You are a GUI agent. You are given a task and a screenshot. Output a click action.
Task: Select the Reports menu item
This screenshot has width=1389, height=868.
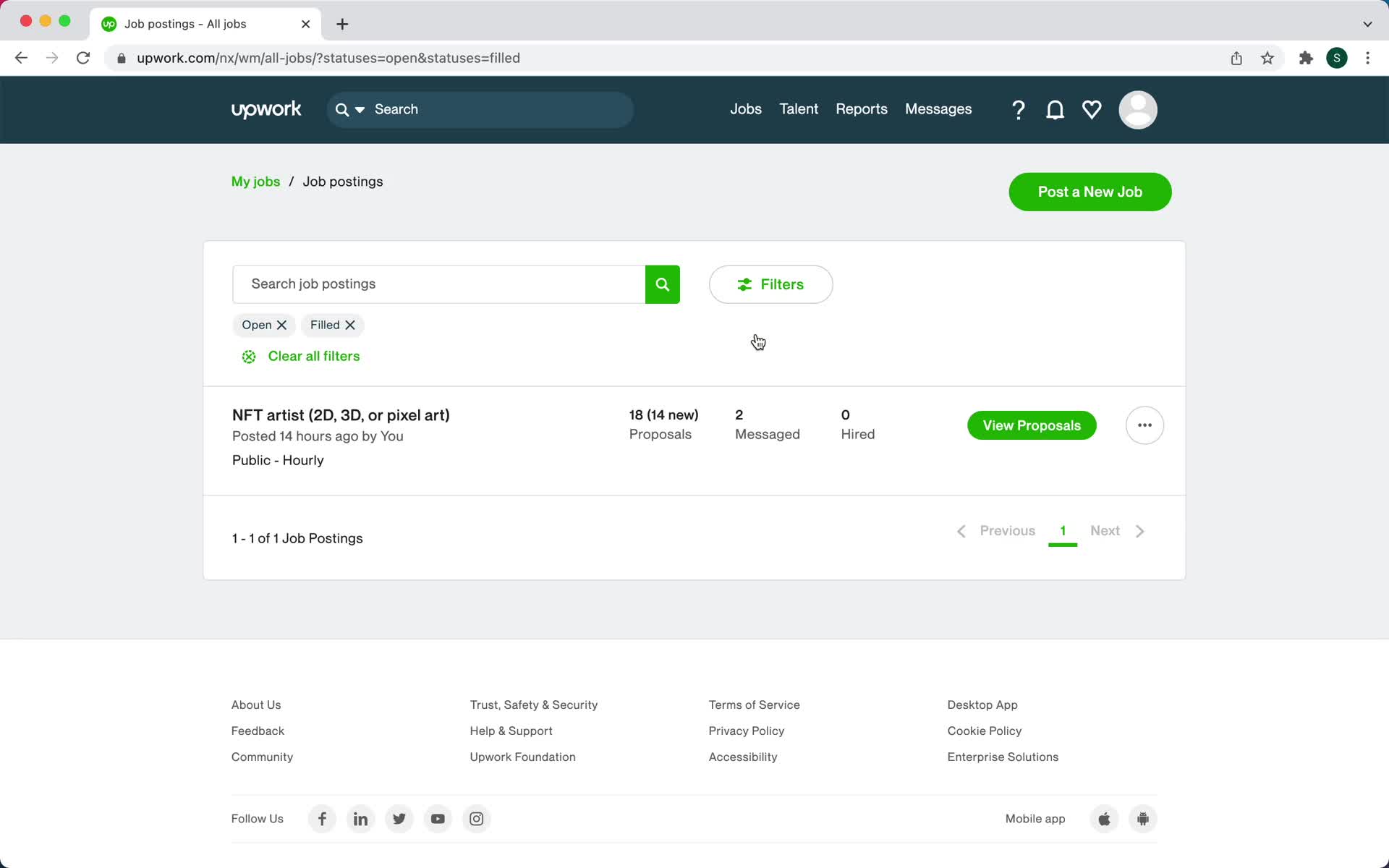click(860, 109)
